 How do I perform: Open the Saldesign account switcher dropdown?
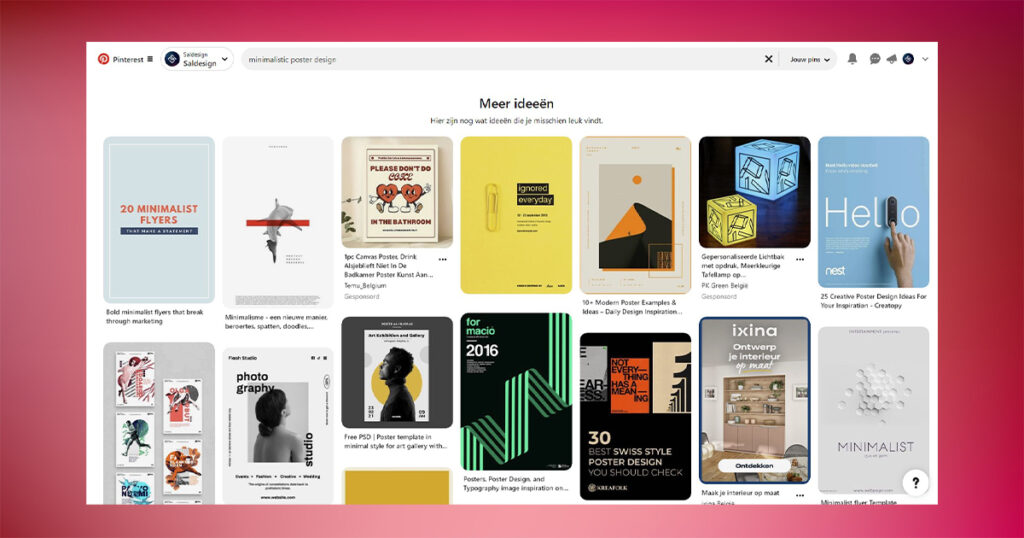click(x=197, y=59)
